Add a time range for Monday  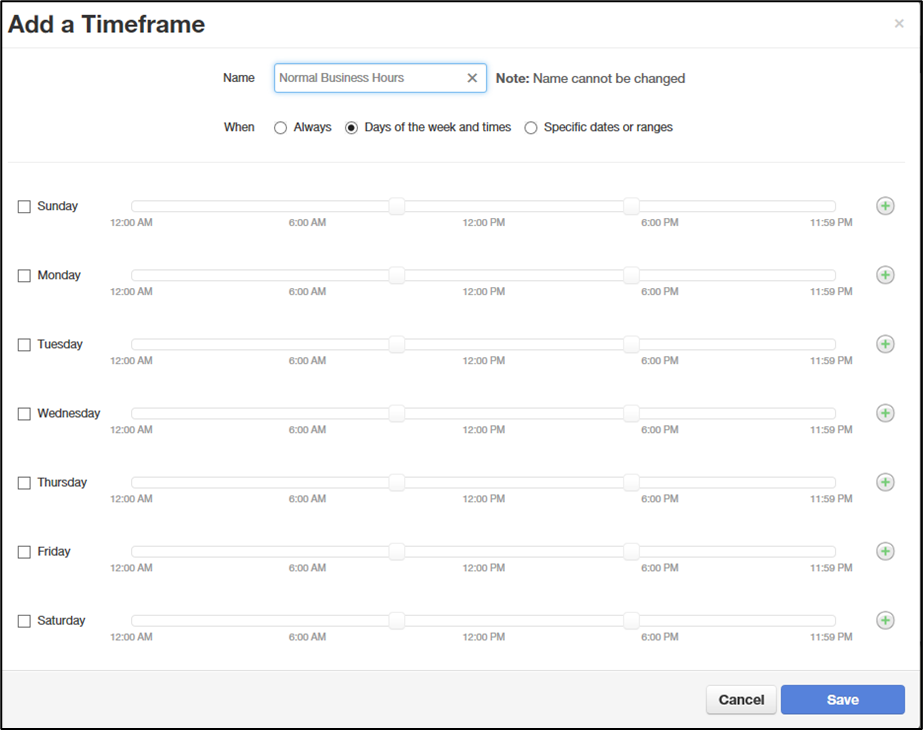pyautogui.click(x=885, y=275)
